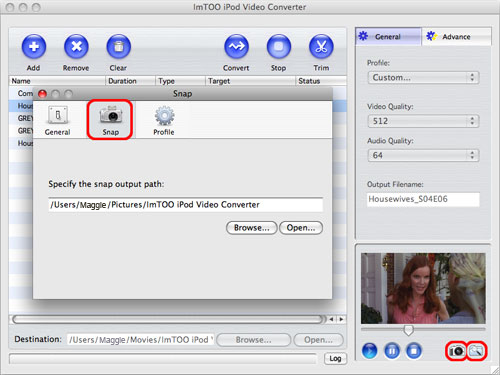The width and height of the screenshot is (500, 375).
Task: Click the Type column header
Action: (180, 81)
